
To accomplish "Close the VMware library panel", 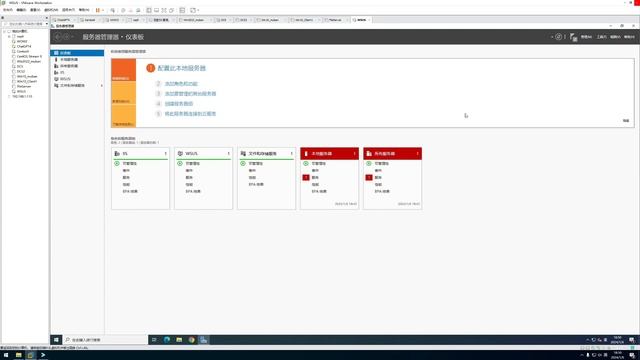I will (46, 18).
